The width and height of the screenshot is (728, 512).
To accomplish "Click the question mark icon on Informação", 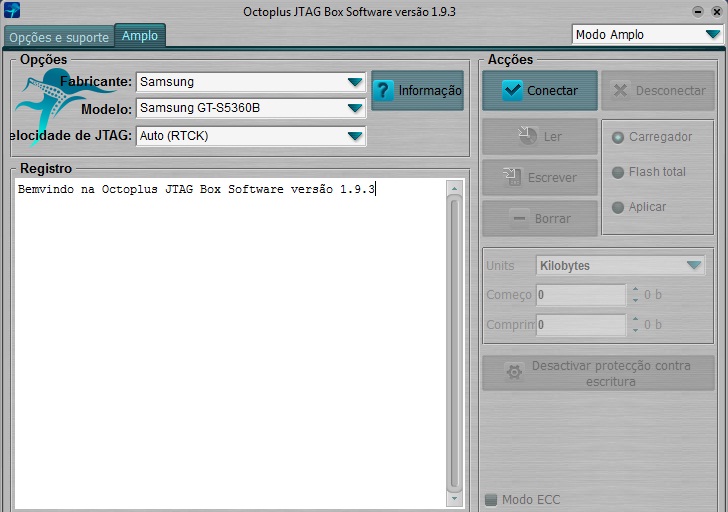I will coord(383,91).
